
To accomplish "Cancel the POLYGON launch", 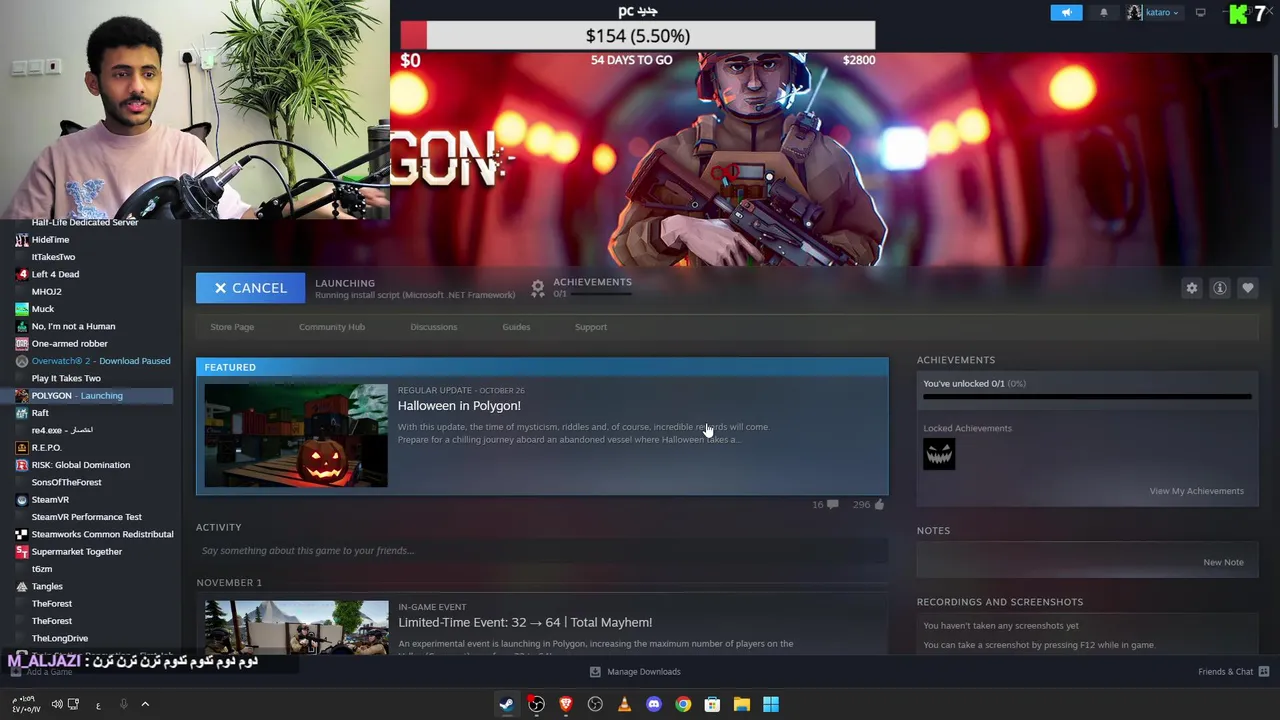I will click(250, 288).
